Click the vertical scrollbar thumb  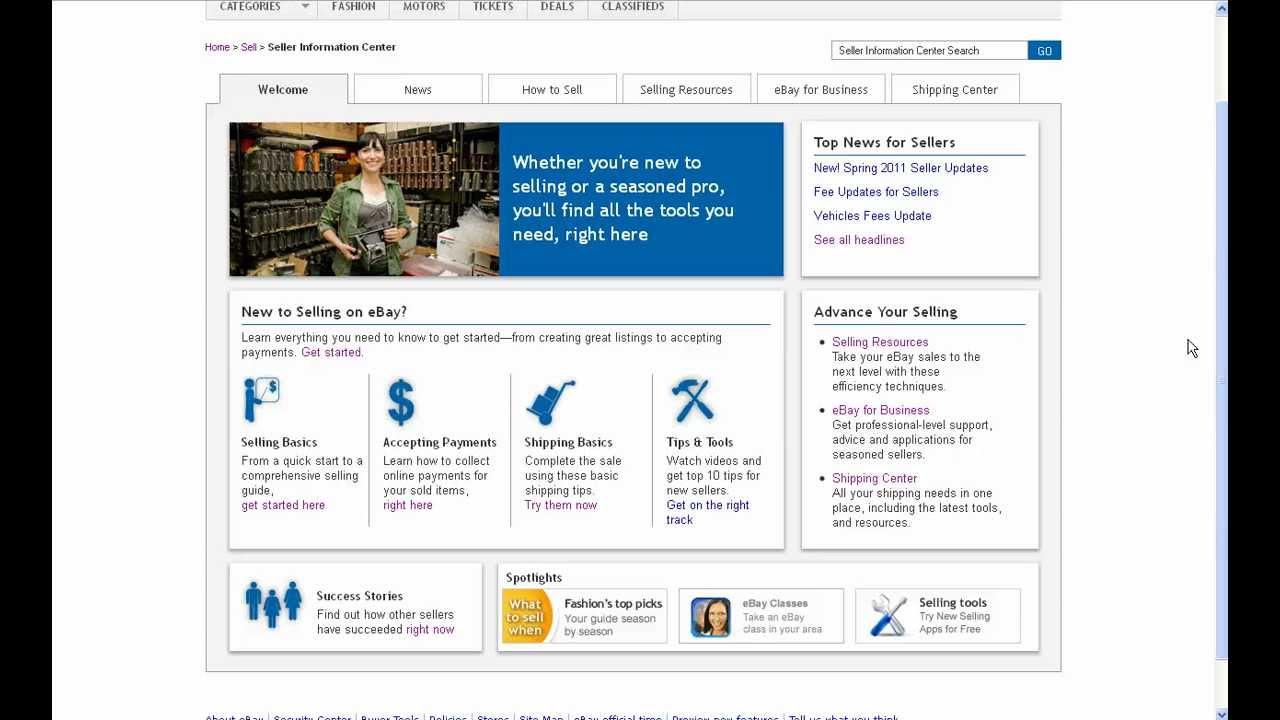pyautogui.click(x=1221, y=380)
